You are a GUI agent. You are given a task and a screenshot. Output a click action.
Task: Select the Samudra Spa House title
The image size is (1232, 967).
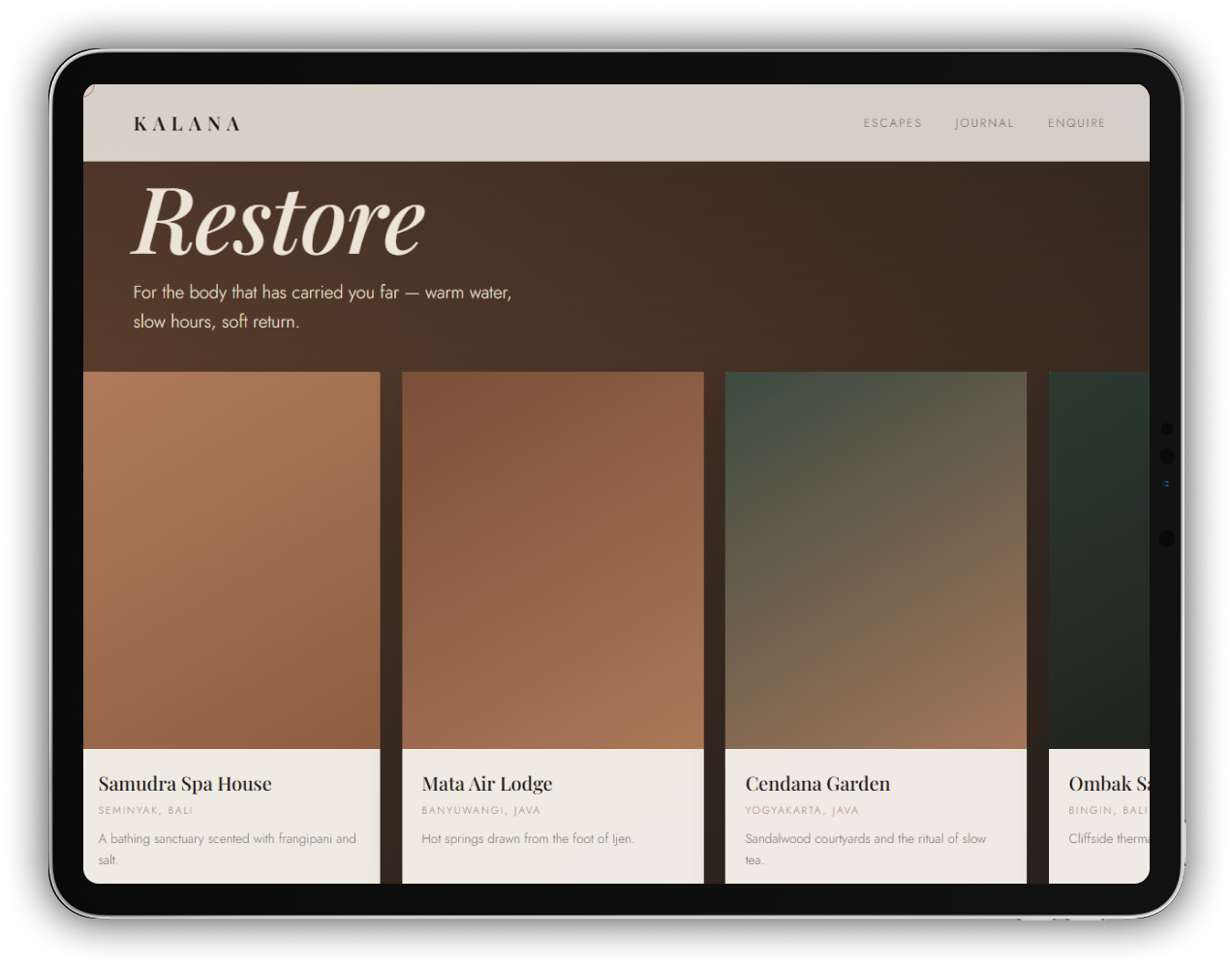coord(185,784)
